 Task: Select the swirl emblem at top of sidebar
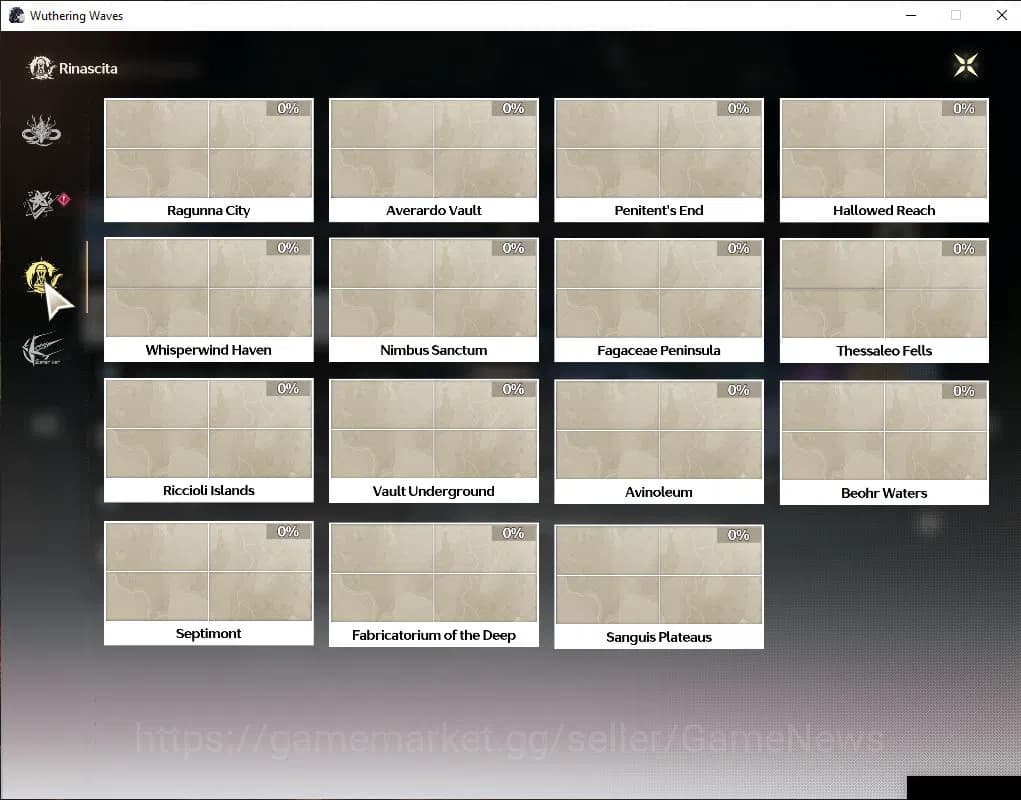coord(42,131)
